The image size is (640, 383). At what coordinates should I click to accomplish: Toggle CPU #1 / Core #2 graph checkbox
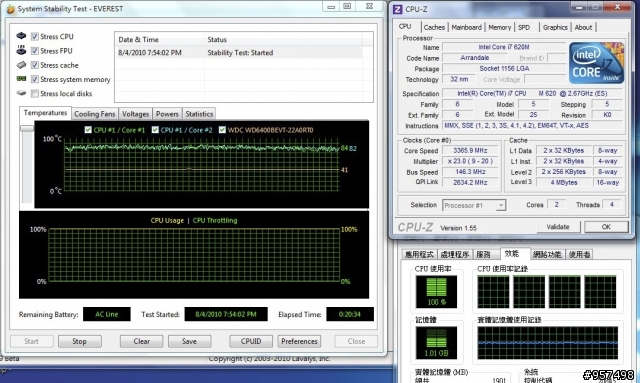(x=155, y=130)
